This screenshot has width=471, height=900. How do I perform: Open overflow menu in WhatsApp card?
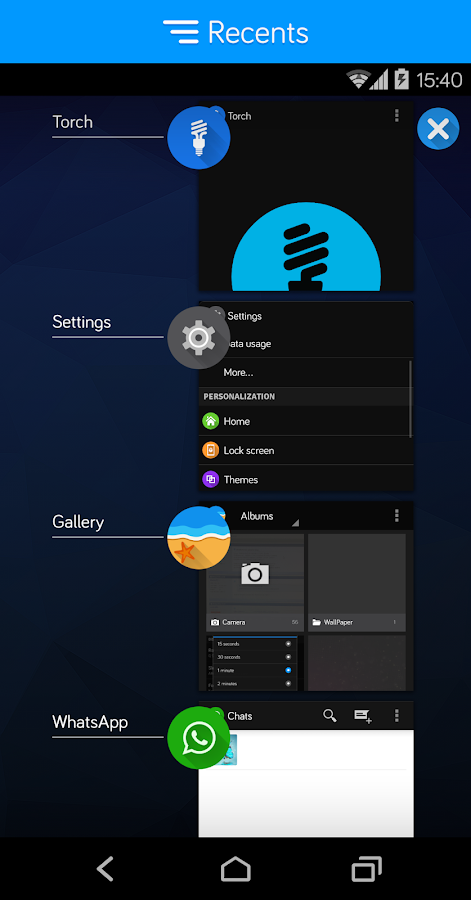pyautogui.click(x=396, y=715)
